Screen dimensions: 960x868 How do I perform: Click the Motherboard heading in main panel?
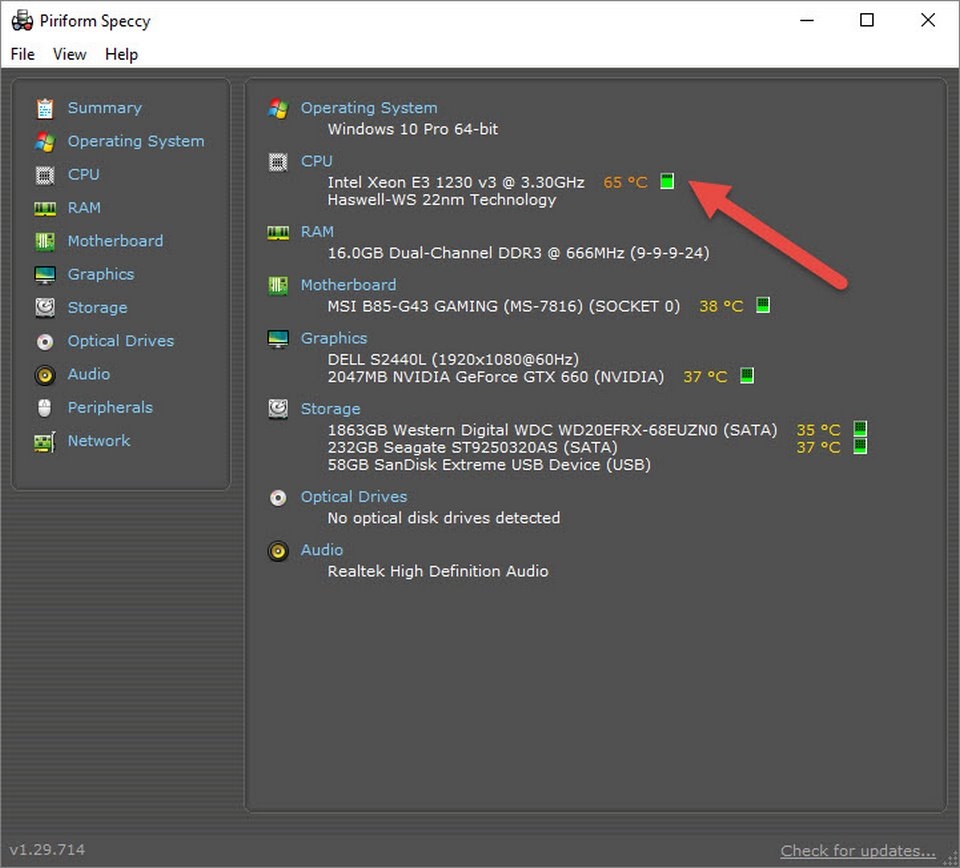[x=348, y=285]
